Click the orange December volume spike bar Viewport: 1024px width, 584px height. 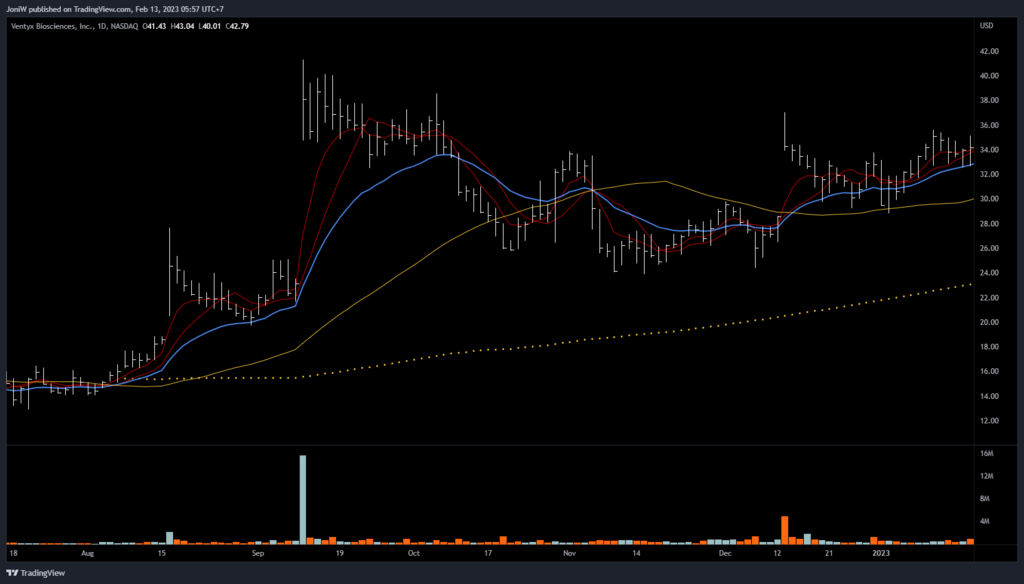coord(785,529)
